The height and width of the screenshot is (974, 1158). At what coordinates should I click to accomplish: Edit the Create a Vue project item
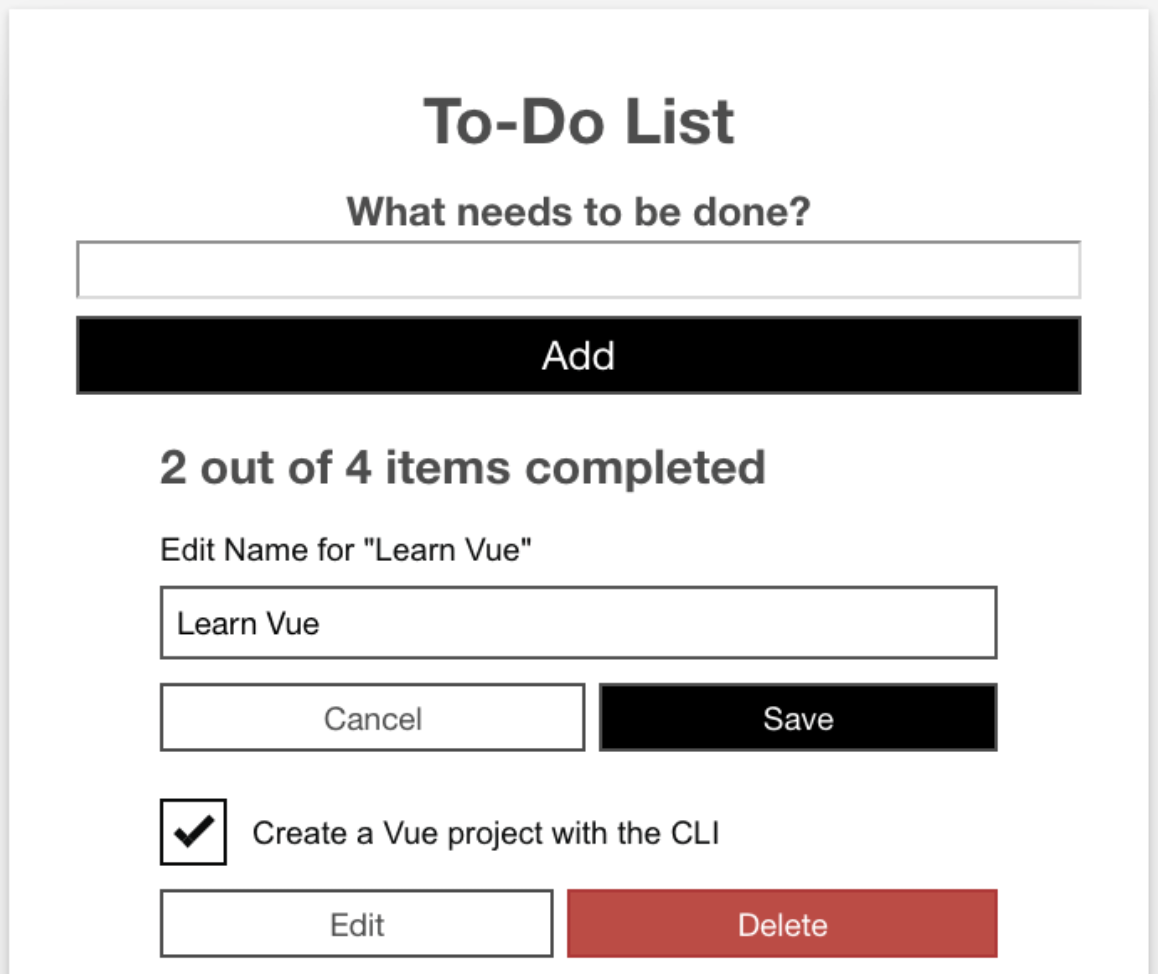click(356, 924)
